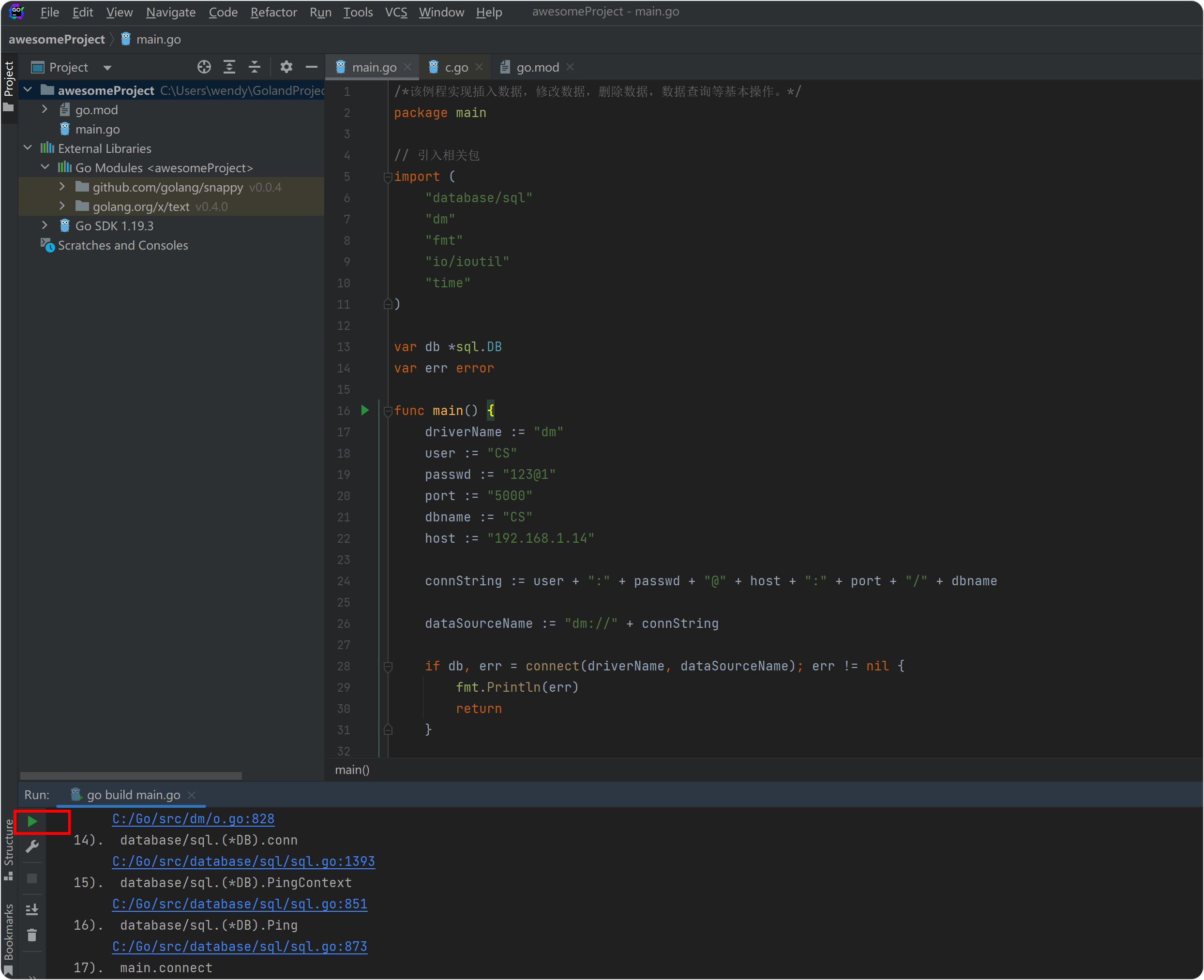Open link C:/Go/src/database/sql/sql.go:851
The height and width of the screenshot is (980, 1204).
coord(240,904)
